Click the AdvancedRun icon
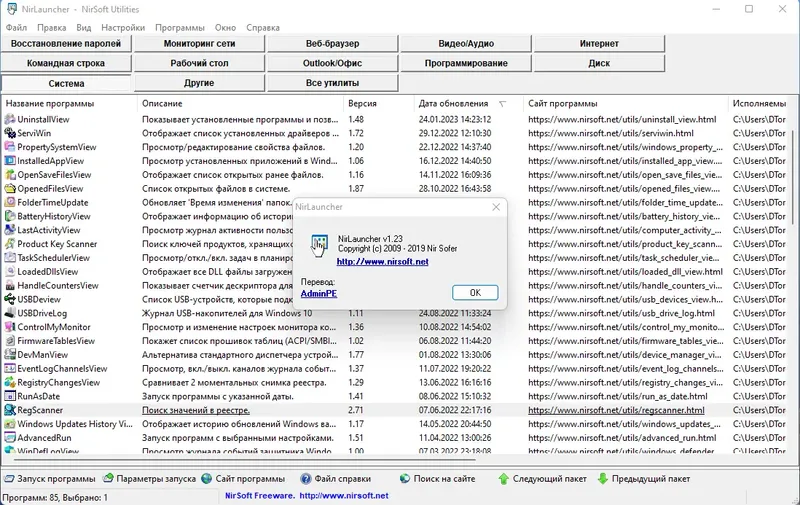 click(10, 438)
